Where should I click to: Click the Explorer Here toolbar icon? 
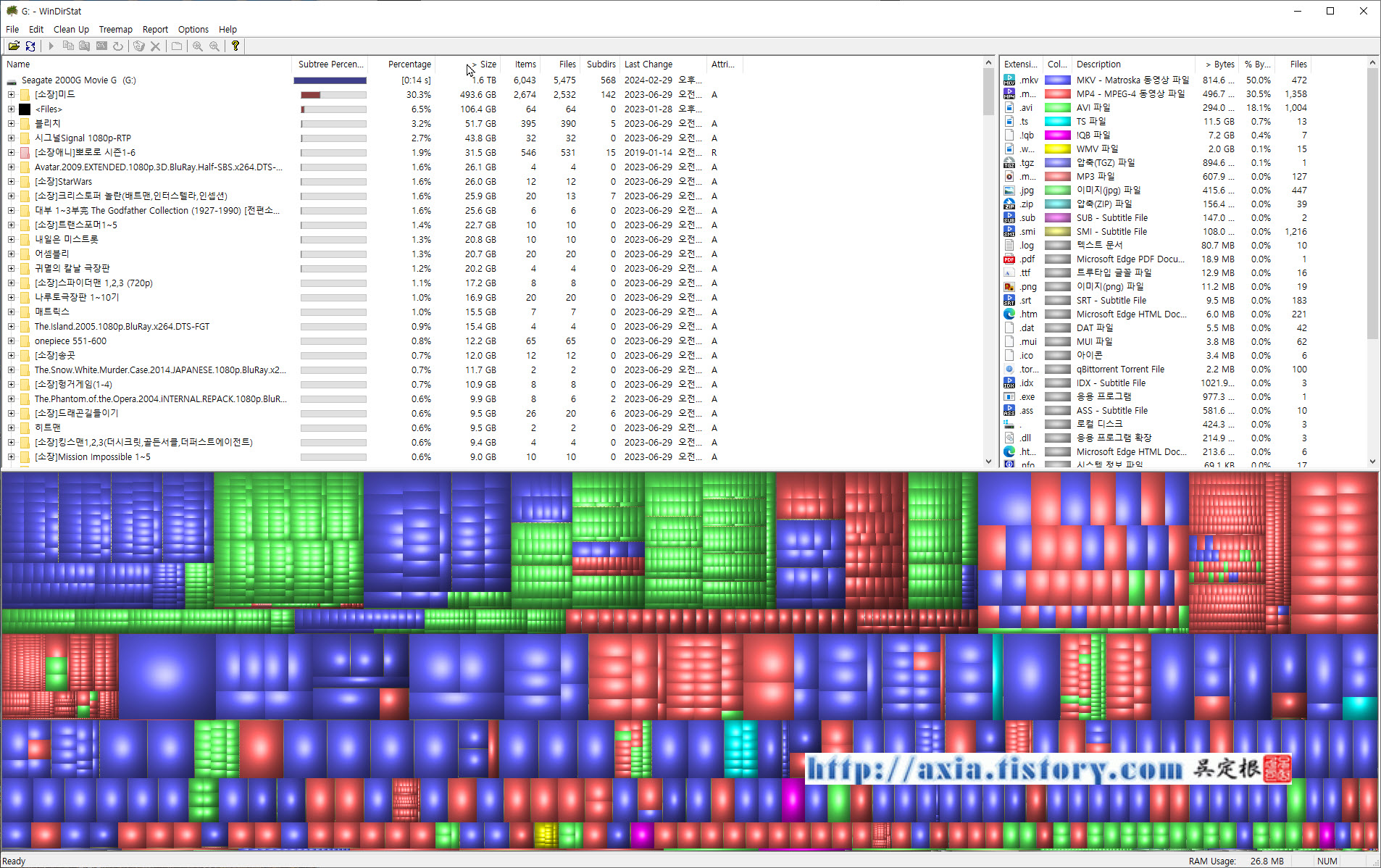click(x=85, y=46)
